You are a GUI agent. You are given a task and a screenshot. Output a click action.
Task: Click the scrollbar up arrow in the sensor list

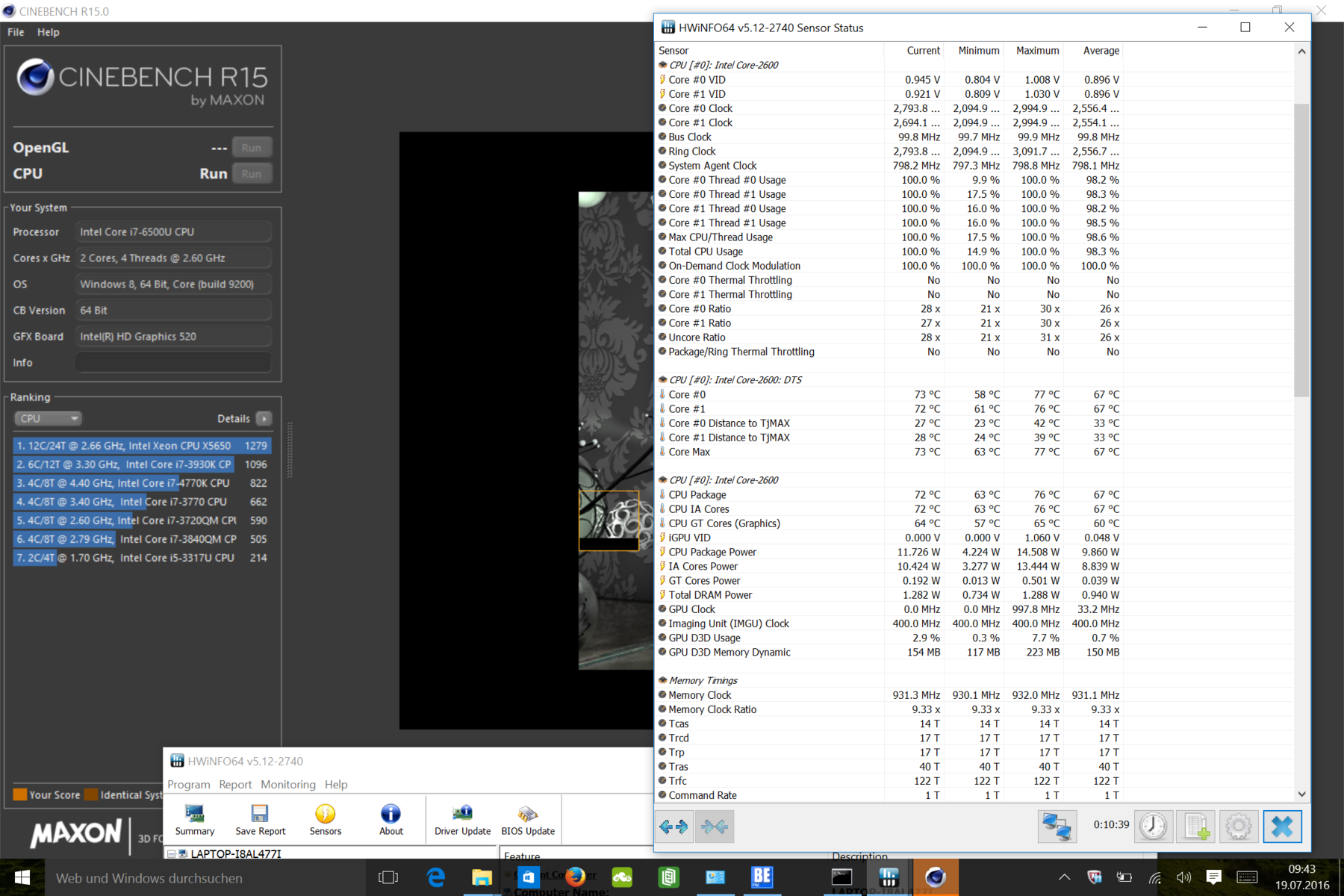[x=1301, y=52]
